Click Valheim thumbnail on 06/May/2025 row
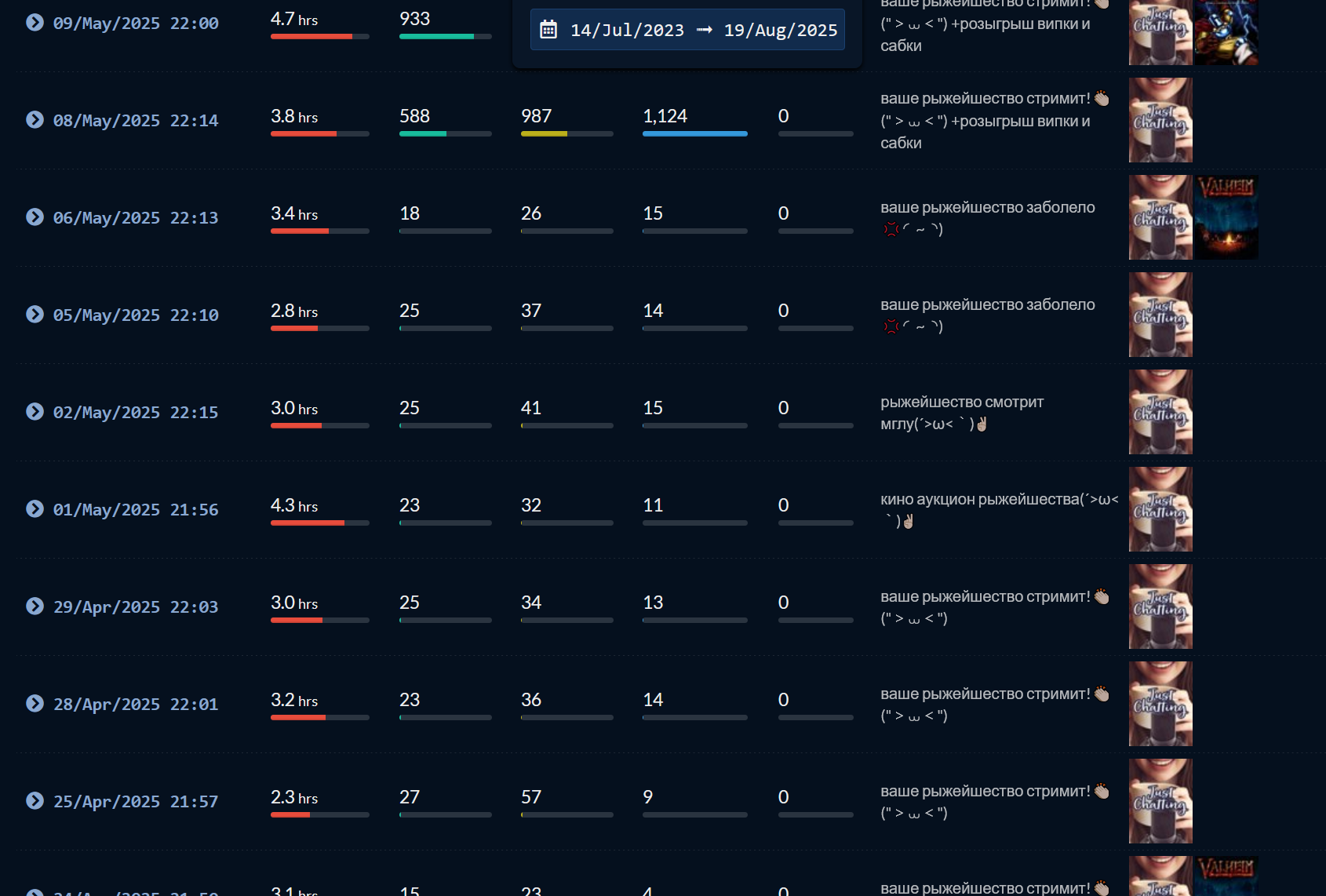The image size is (1326, 896). [x=1226, y=217]
